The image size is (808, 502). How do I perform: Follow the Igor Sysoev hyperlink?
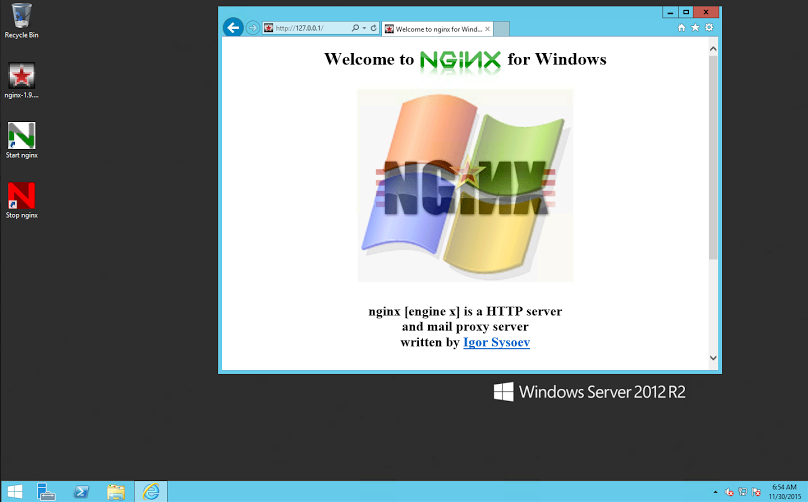pos(496,342)
